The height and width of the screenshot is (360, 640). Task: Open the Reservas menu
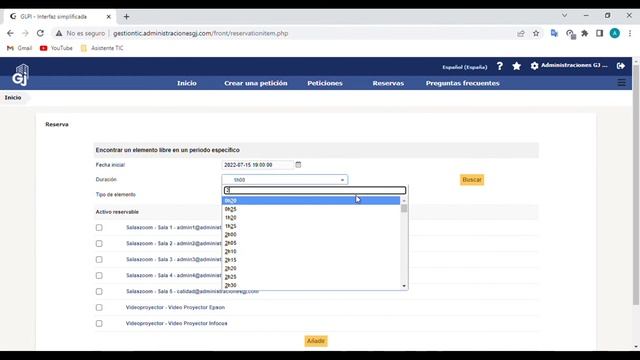click(x=388, y=83)
